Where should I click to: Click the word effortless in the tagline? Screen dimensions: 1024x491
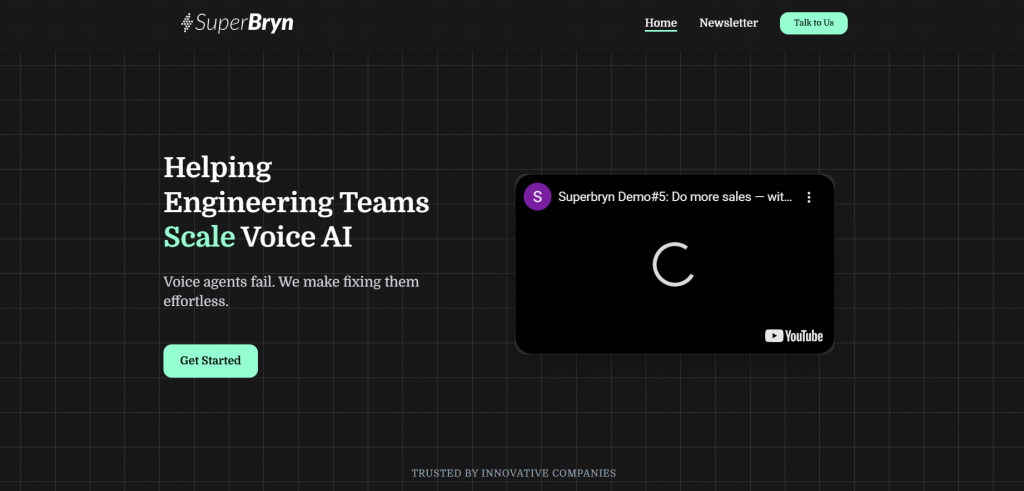pyautogui.click(x=196, y=300)
